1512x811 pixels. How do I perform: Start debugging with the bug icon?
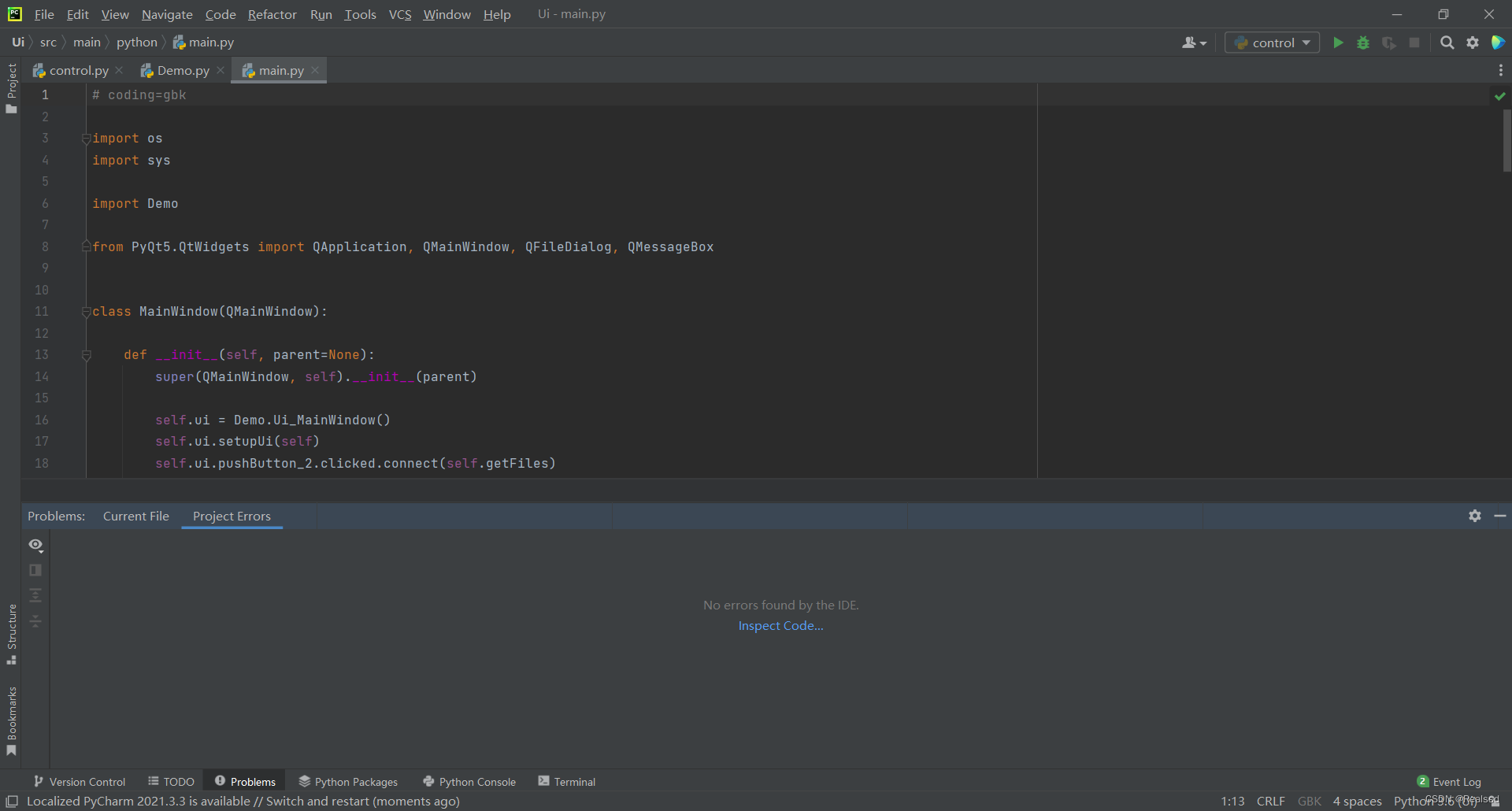[1363, 43]
